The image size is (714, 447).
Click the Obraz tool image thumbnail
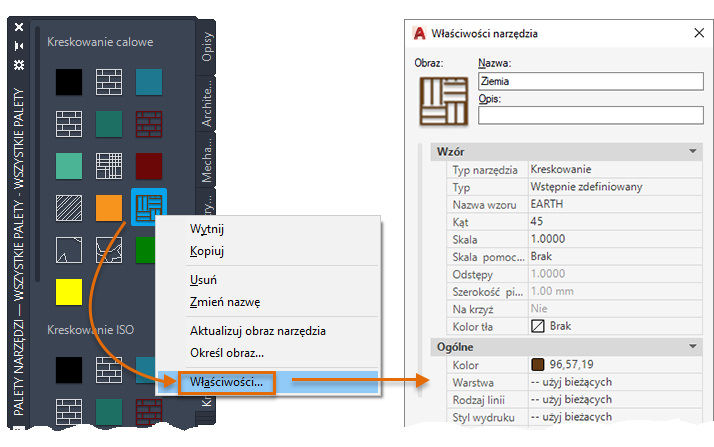point(444,101)
